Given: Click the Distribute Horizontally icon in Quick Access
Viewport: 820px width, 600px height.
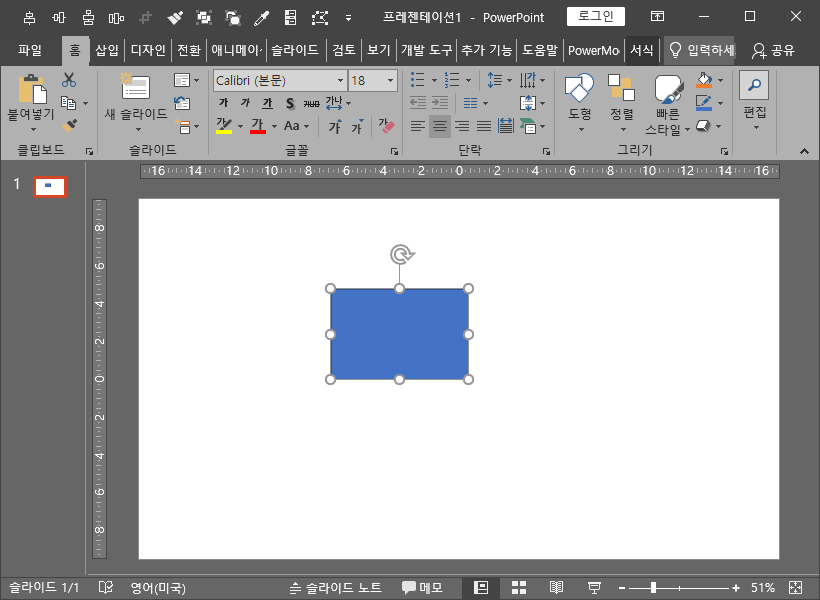Looking at the screenshot, I should [x=116, y=18].
